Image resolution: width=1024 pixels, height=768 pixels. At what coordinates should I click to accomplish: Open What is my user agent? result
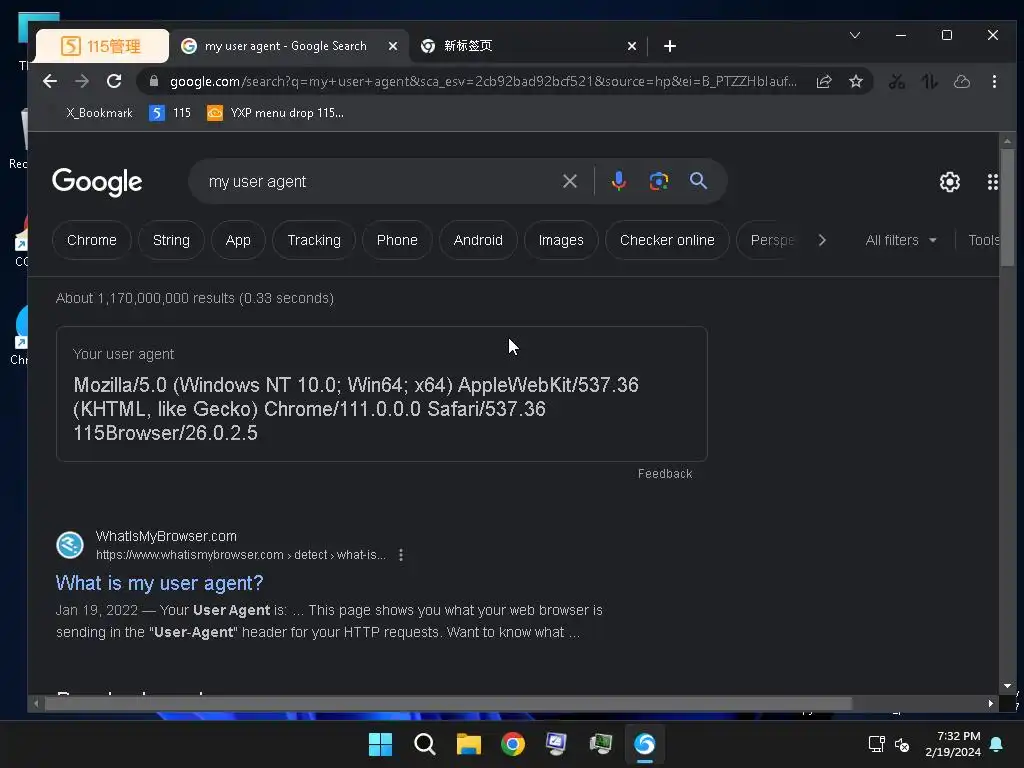tap(159, 583)
